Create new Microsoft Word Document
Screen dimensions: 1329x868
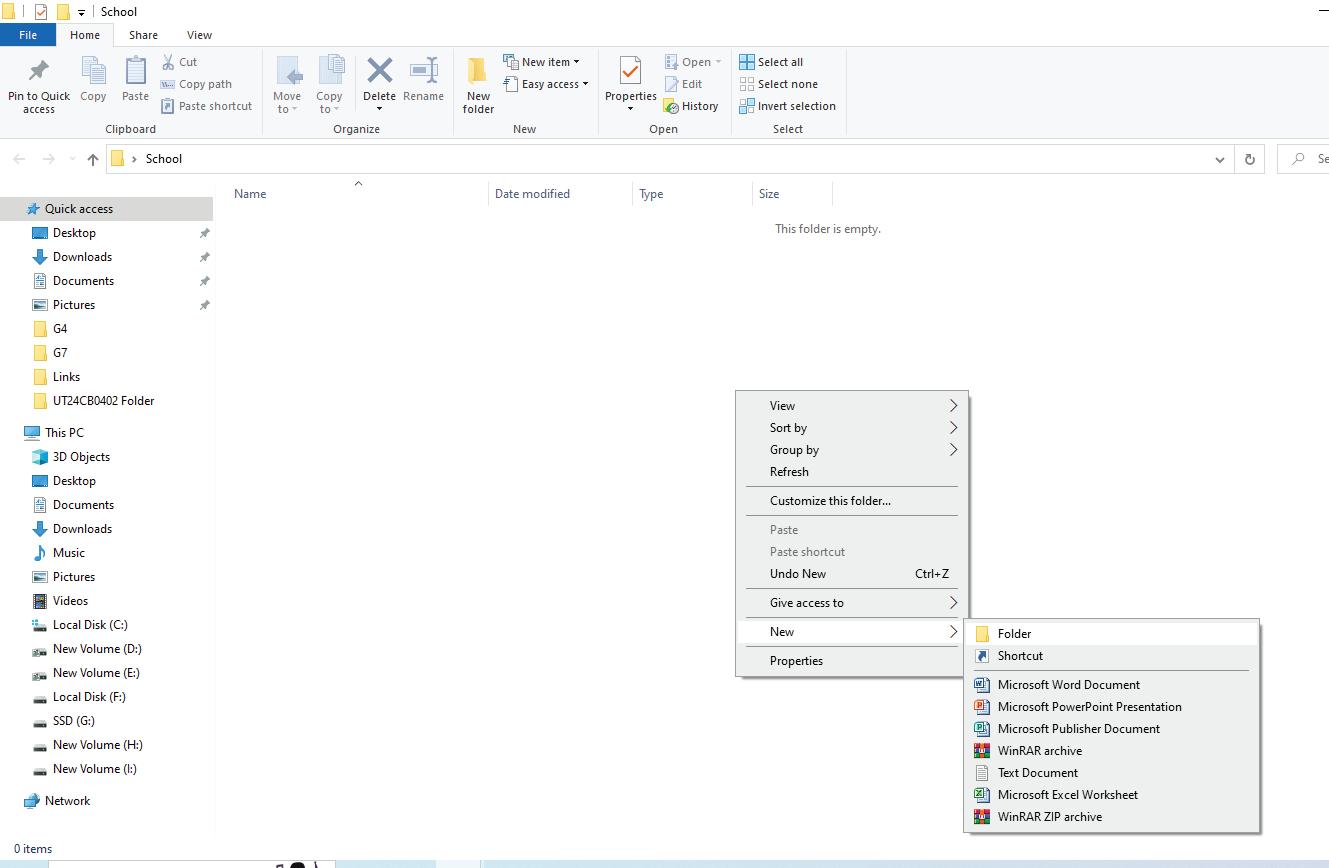tap(1112, 685)
